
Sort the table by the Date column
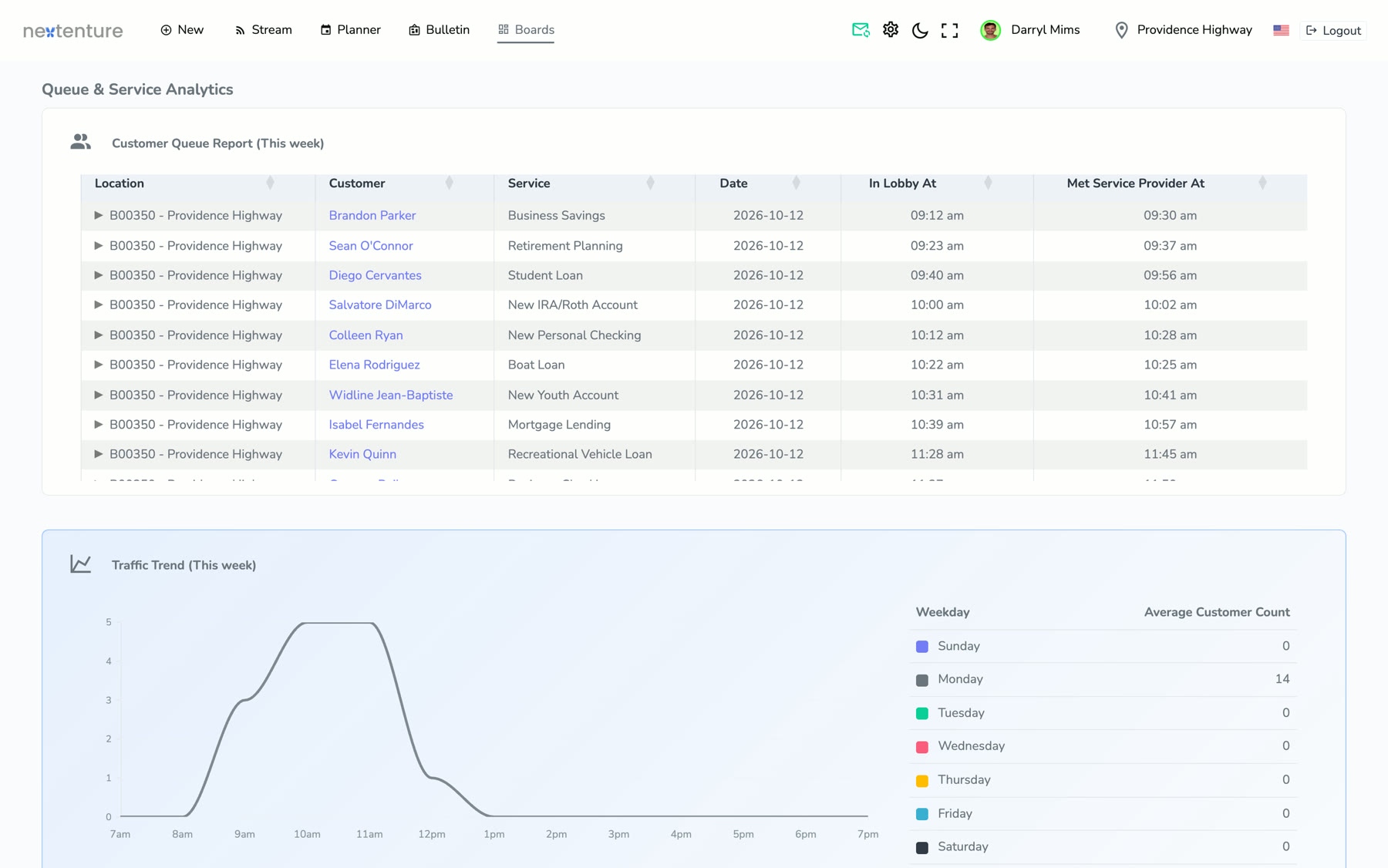click(797, 183)
